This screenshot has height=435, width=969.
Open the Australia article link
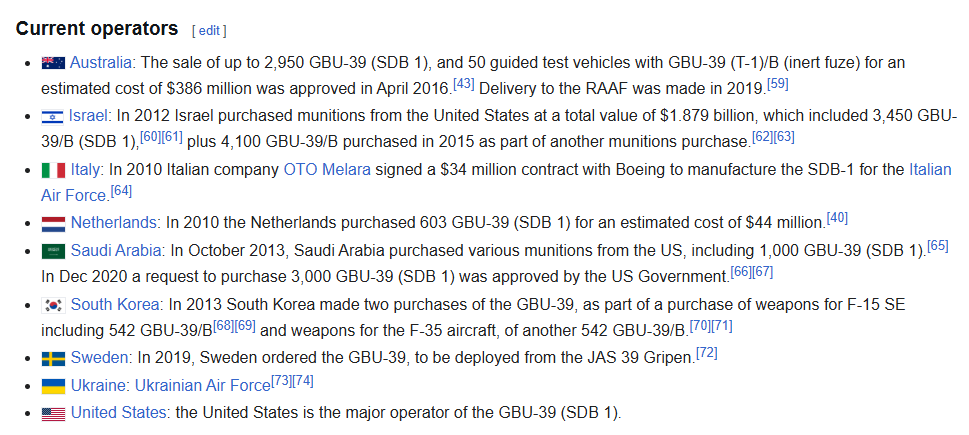pyautogui.click(x=101, y=63)
